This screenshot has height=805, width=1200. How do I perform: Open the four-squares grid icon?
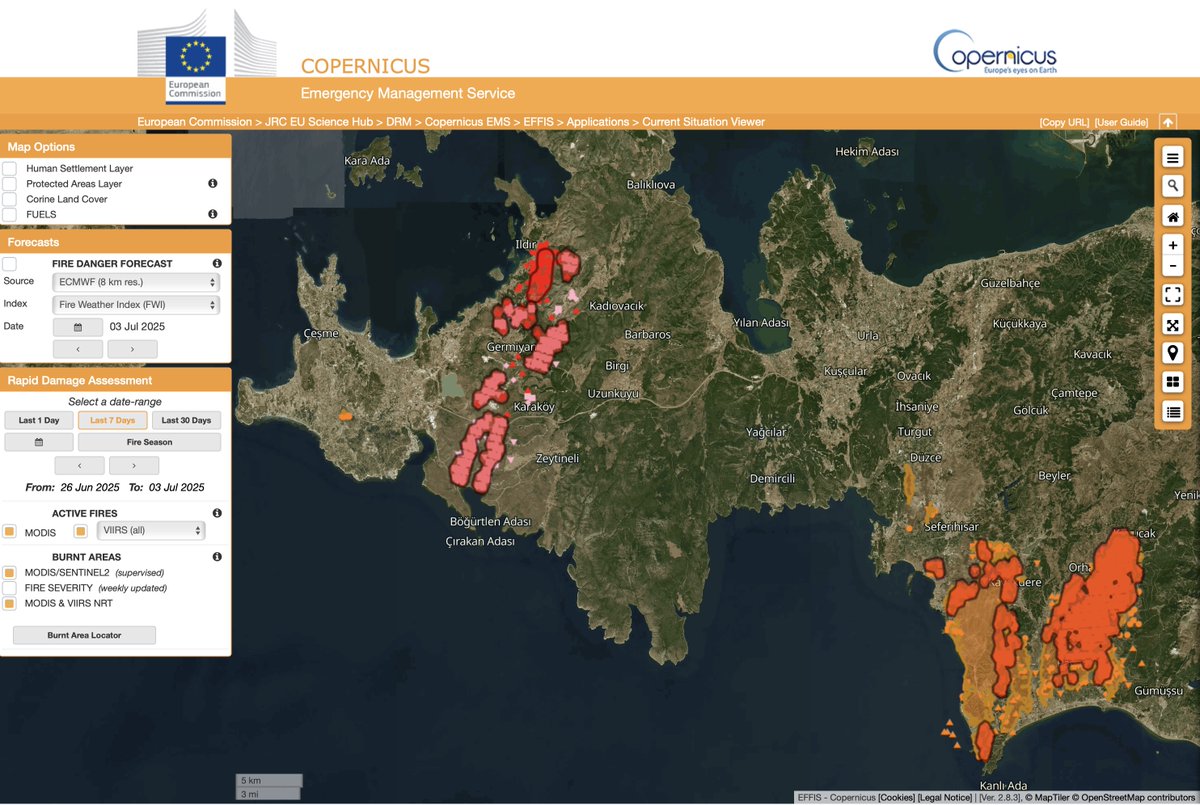click(x=1173, y=382)
